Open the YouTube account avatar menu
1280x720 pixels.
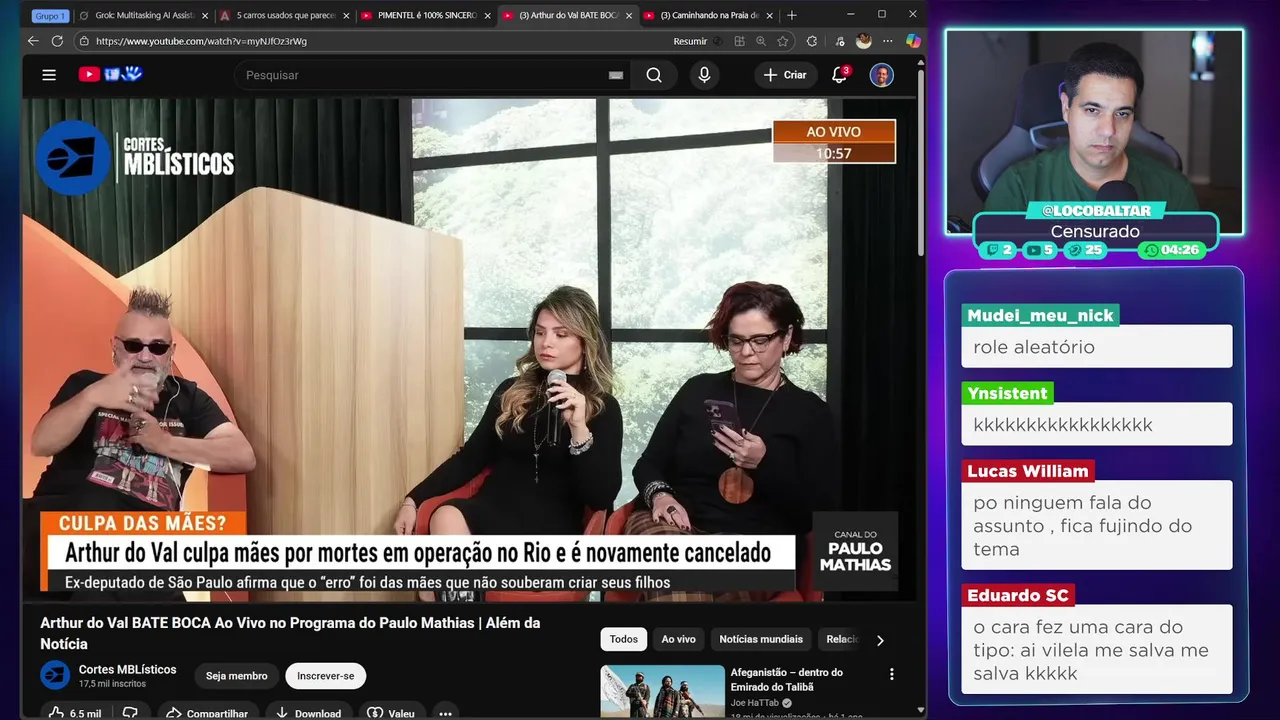pyautogui.click(x=881, y=75)
